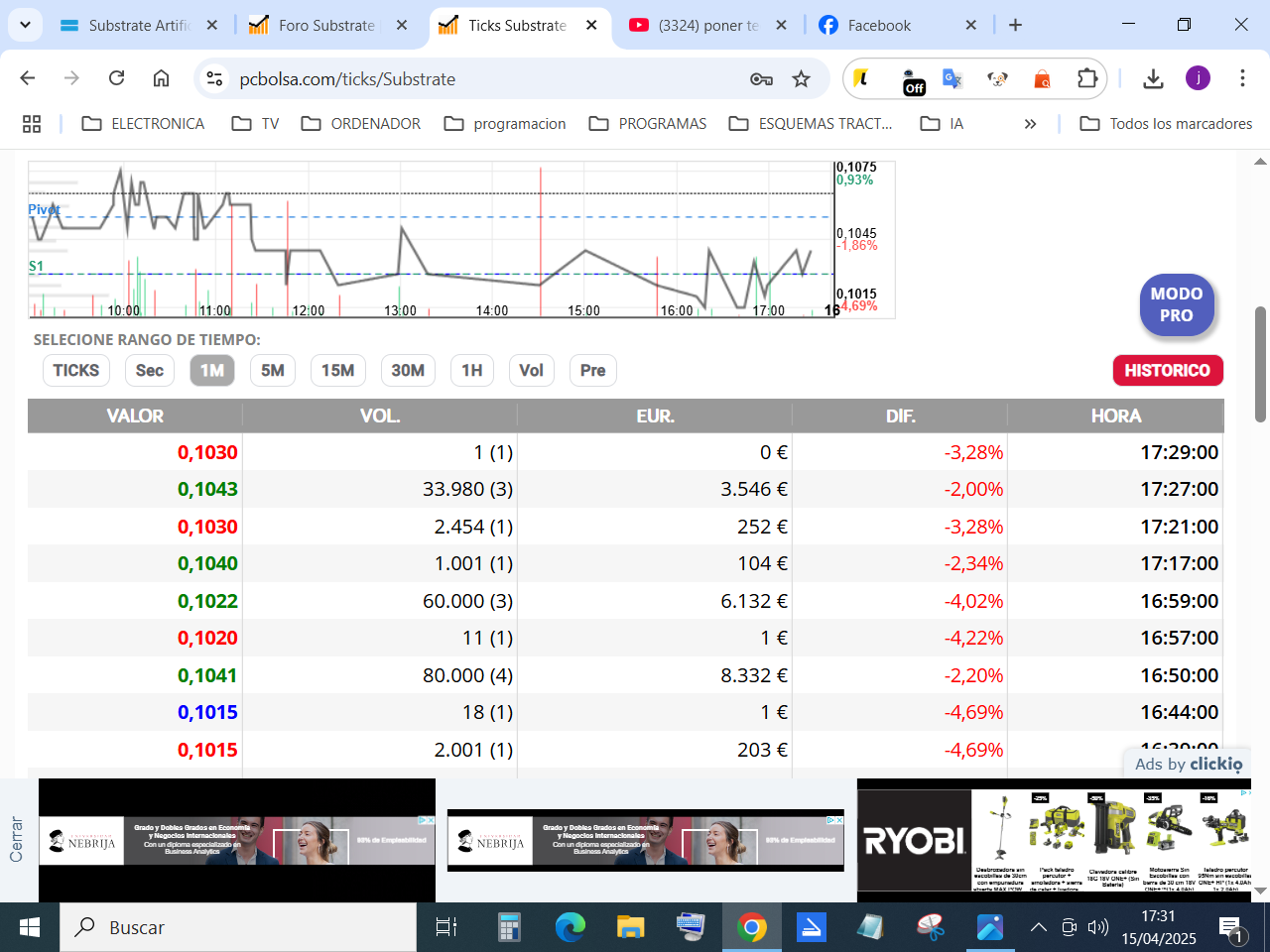
Task: Click the red HISTORICO button
Action: (x=1168, y=370)
